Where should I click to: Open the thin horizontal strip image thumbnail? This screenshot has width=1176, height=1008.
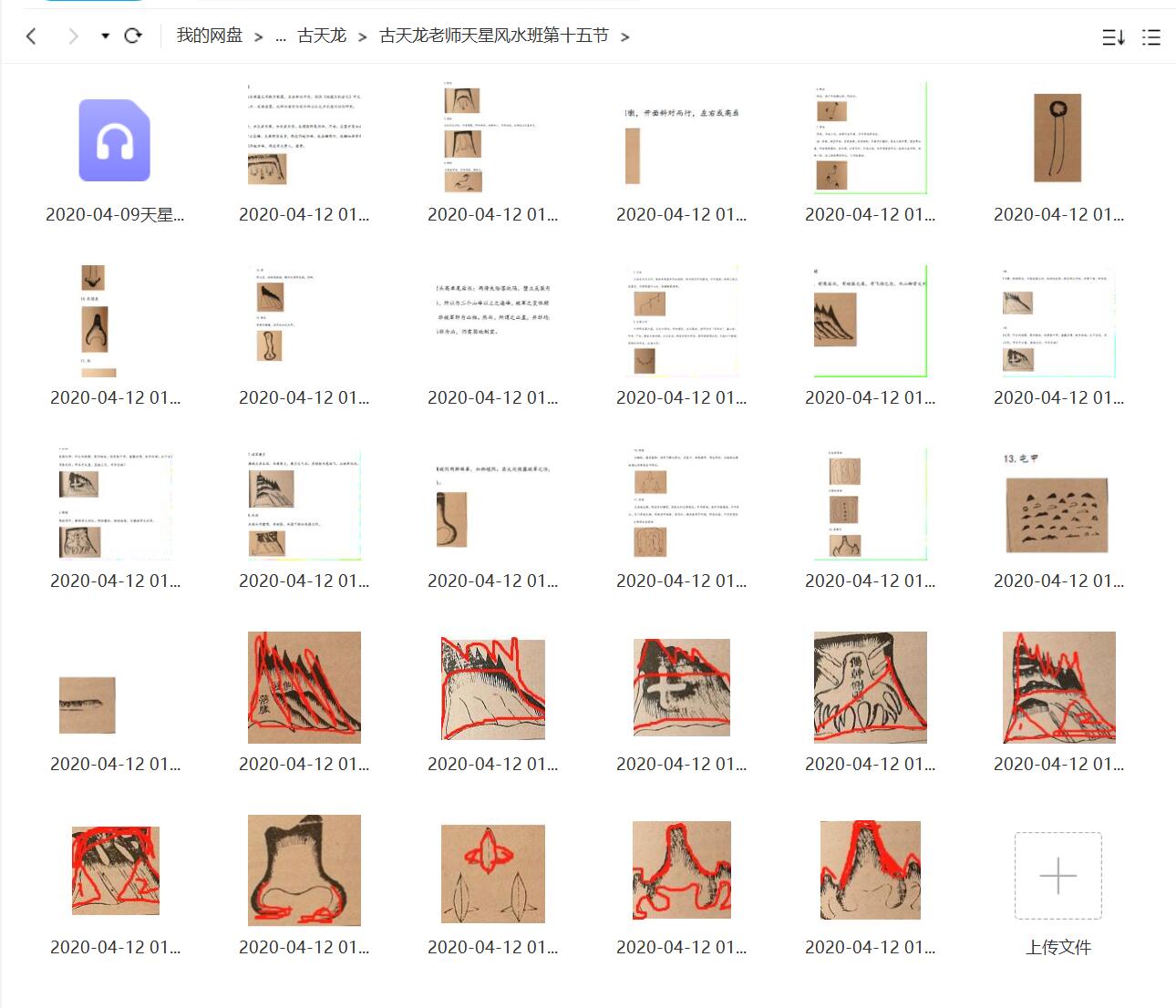pos(88,705)
